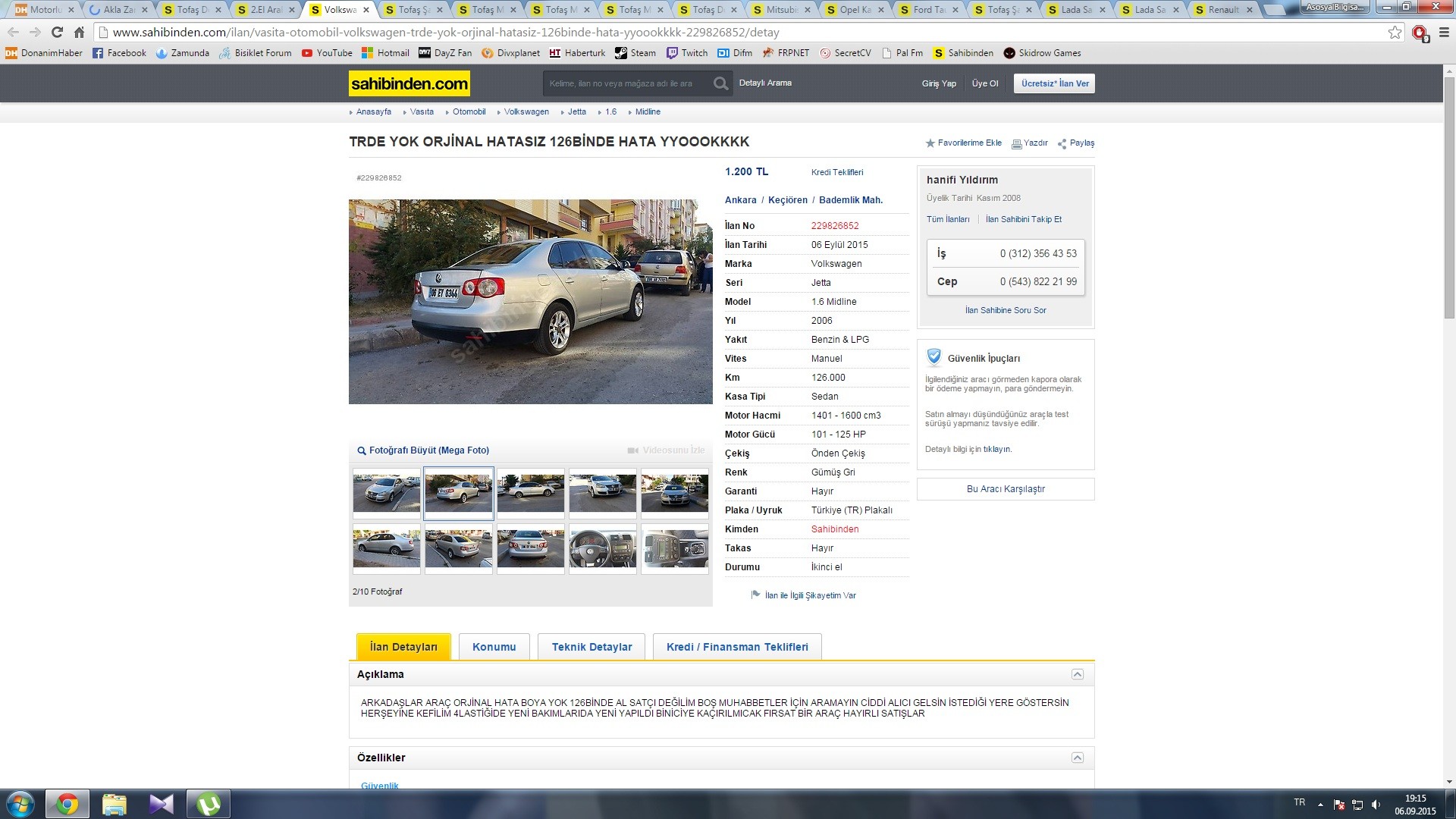Click volume icon in system tray
This screenshot has width=1456, height=819.
tap(1376, 805)
